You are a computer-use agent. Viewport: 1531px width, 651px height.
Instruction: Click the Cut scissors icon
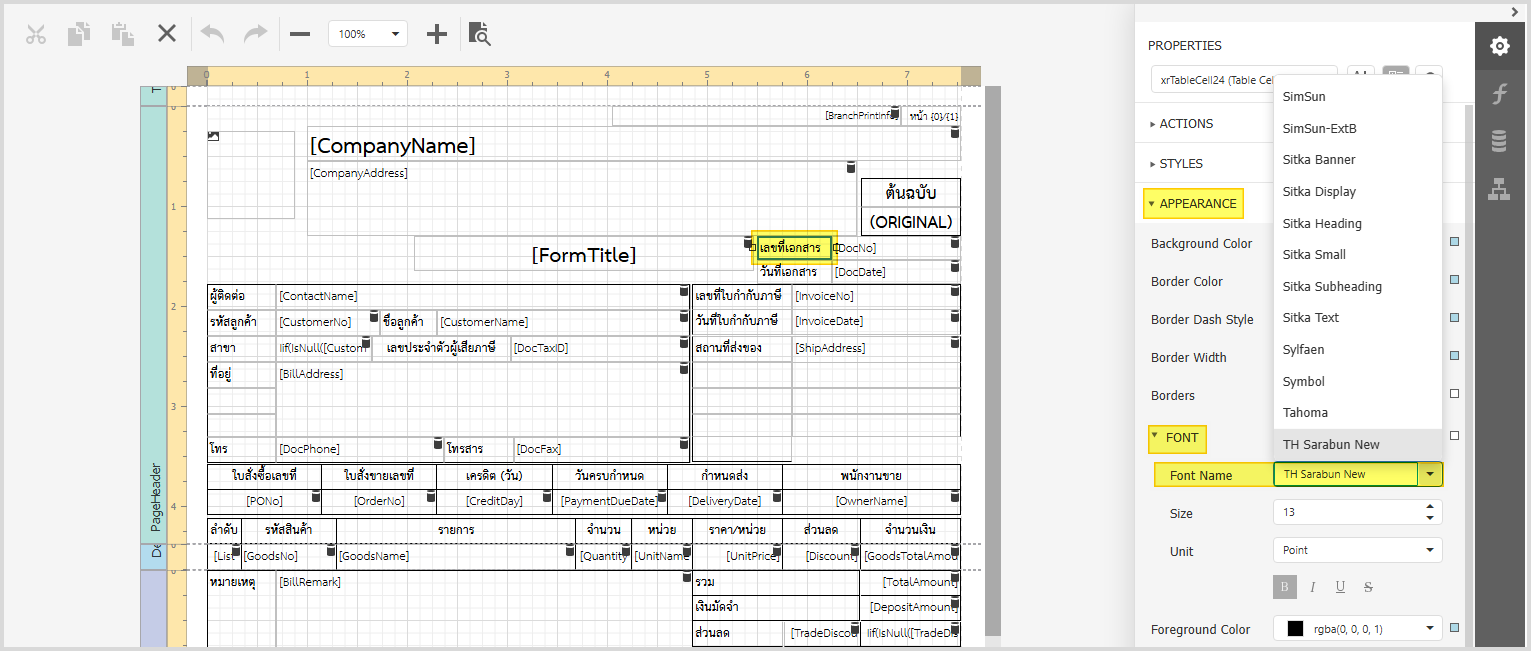pyautogui.click(x=36, y=34)
